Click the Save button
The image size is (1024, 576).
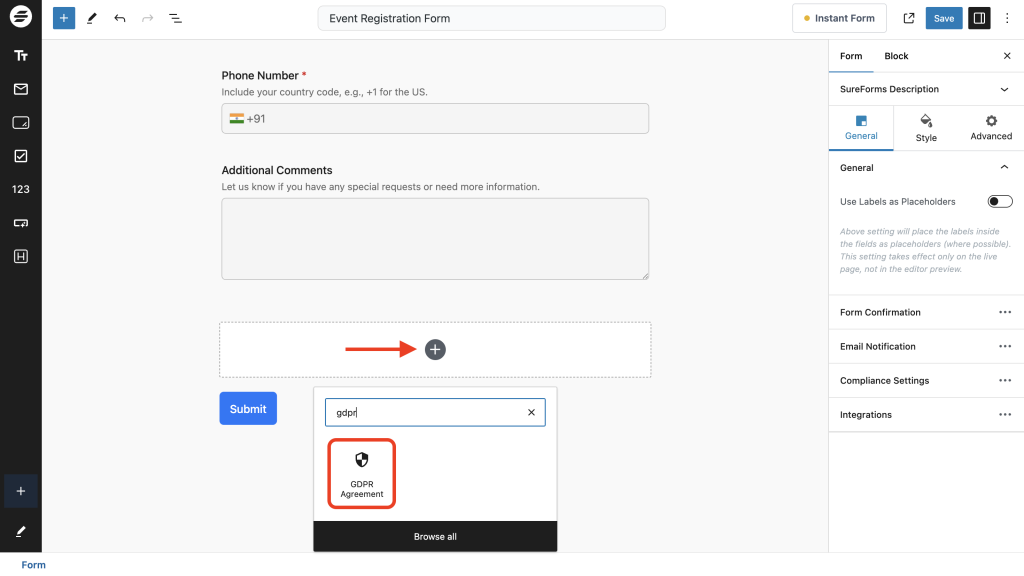[x=943, y=17]
